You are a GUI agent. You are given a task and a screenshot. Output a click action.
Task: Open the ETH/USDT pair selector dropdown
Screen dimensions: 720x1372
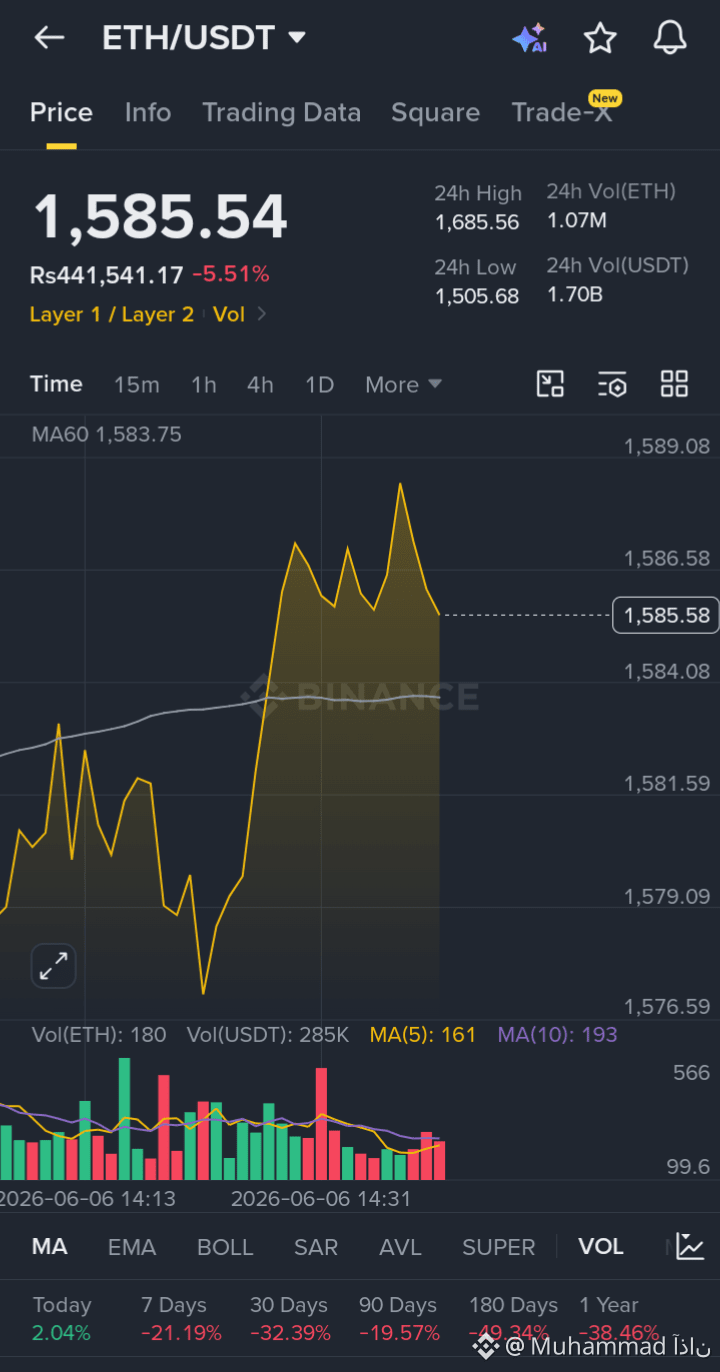point(204,38)
